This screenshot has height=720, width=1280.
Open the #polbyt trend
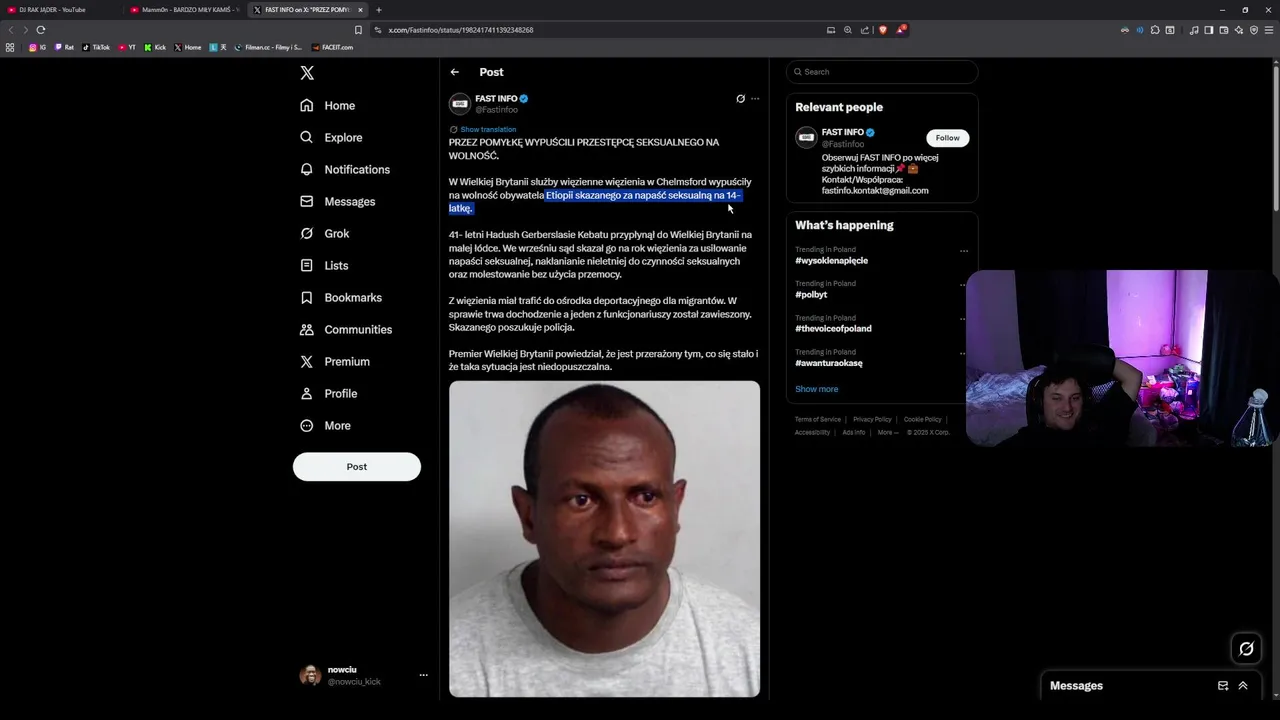point(811,295)
